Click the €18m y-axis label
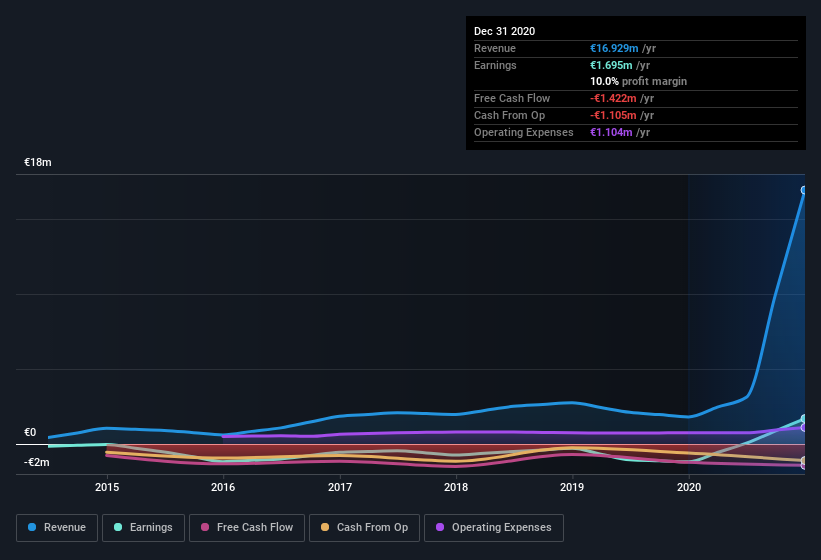821x560 pixels. coord(38,162)
